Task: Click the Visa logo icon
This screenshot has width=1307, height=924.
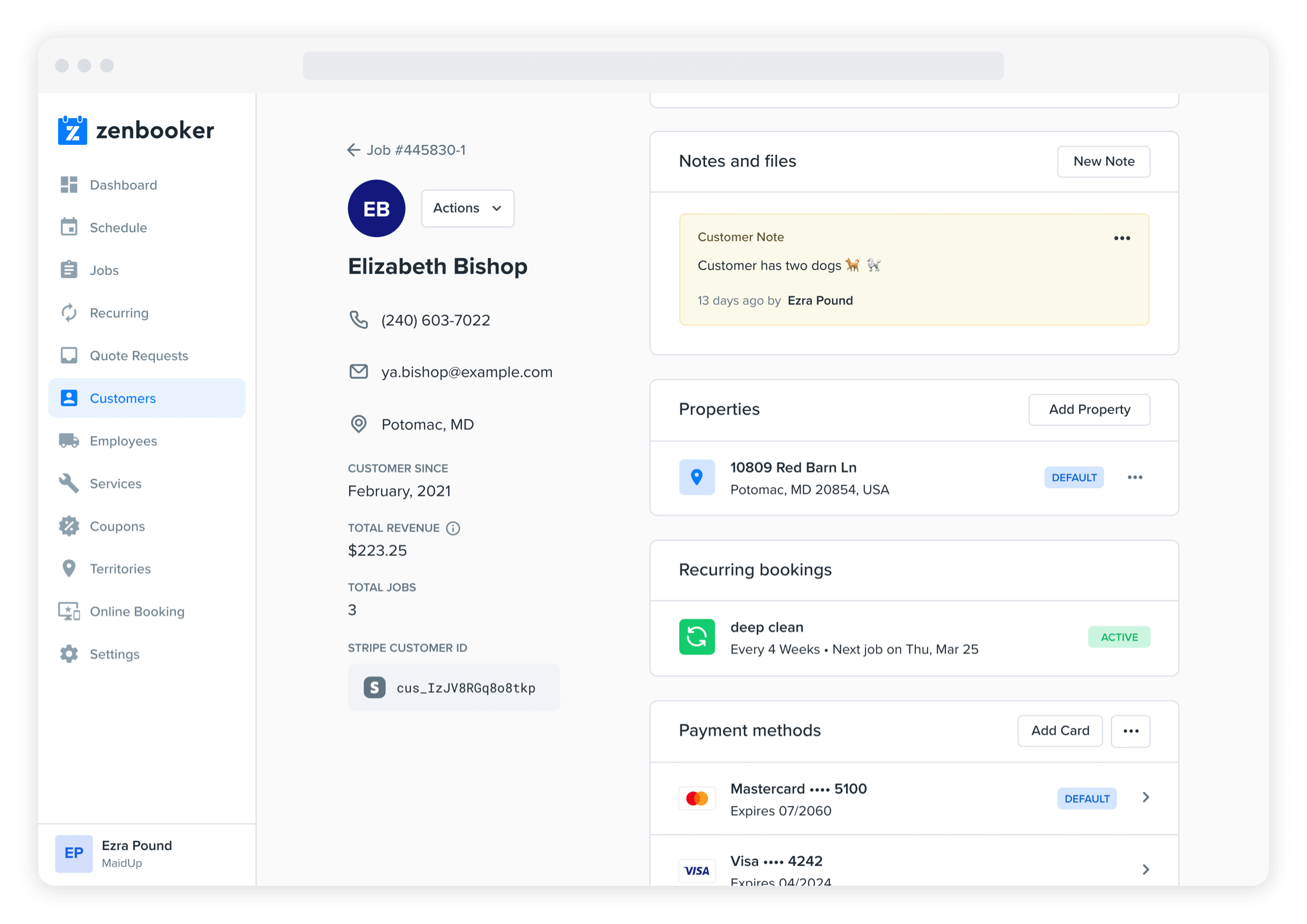Action: click(x=697, y=871)
